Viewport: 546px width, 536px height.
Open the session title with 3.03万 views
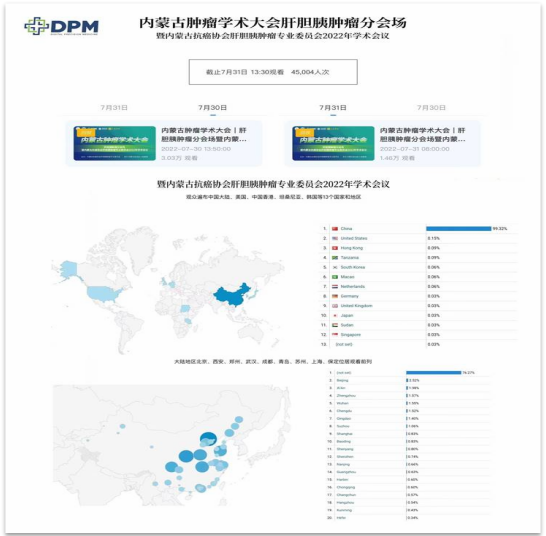pyautogui.click(x=204, y=135)
